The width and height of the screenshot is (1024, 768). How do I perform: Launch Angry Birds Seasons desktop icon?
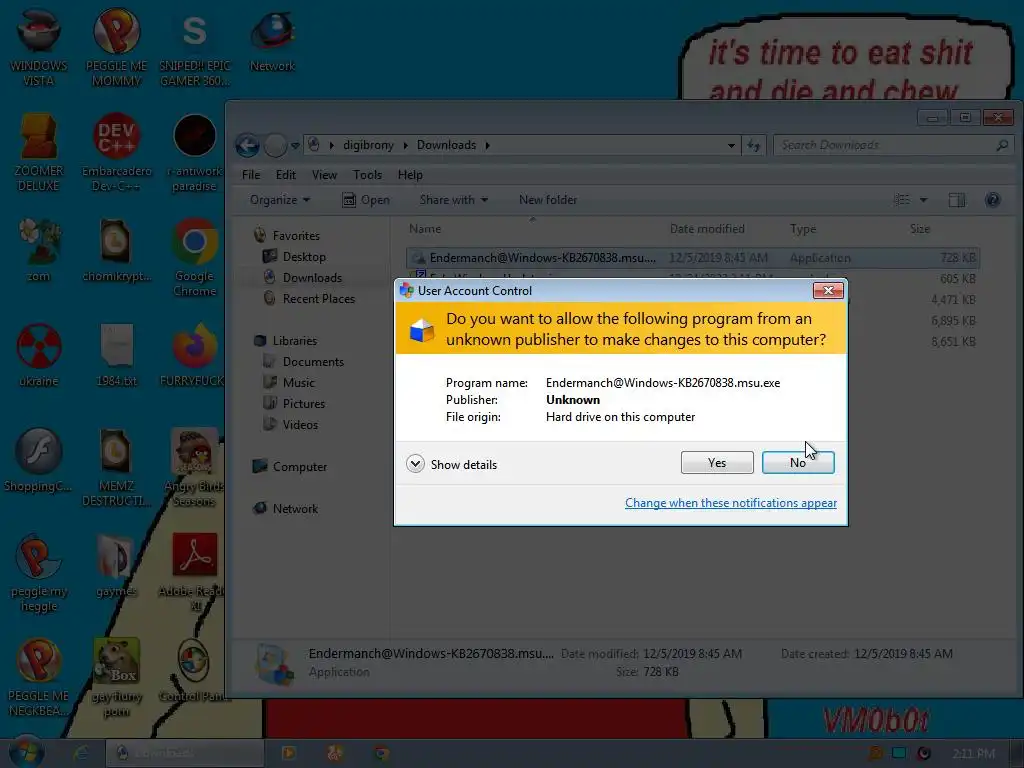pyautogui.click(x=194, y=467)
